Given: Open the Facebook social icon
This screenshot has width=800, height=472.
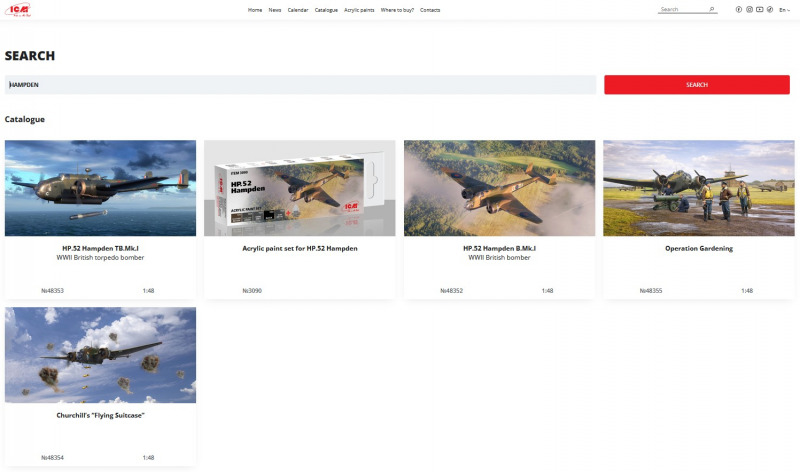Looking at the screenshot, I should (739, 10).
